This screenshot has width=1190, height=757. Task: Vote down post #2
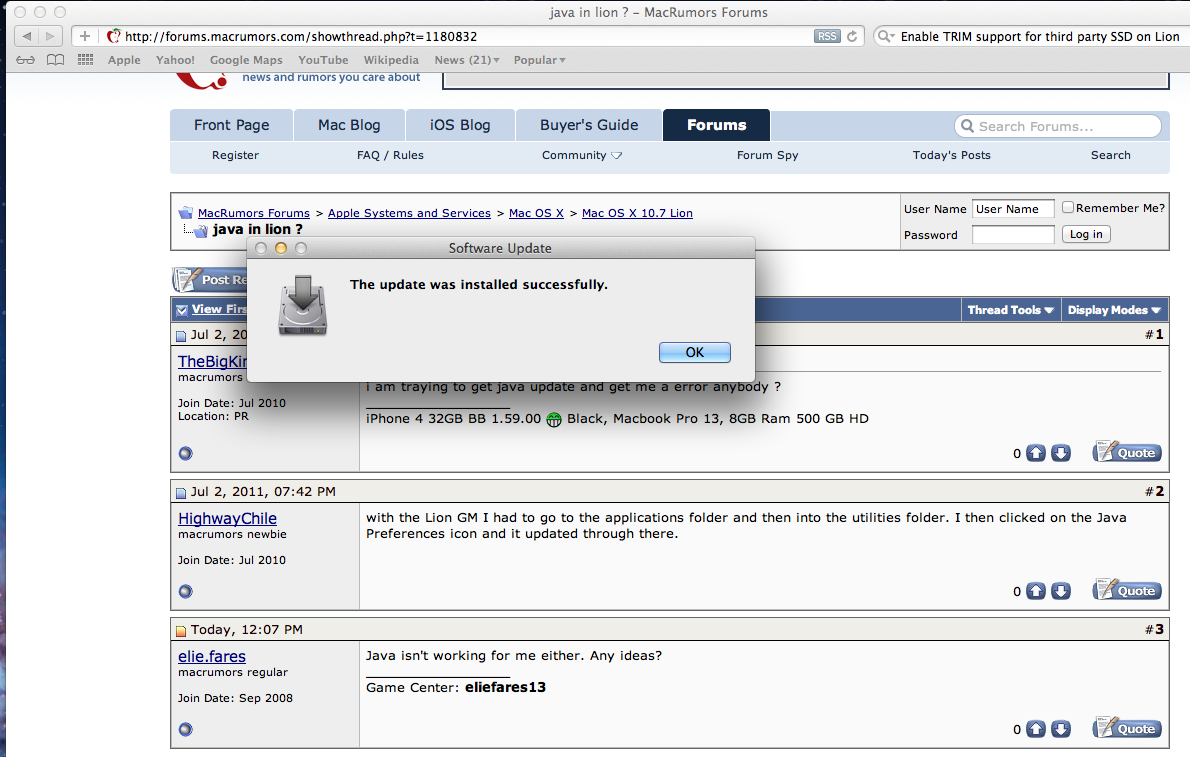coord(1061,591)
